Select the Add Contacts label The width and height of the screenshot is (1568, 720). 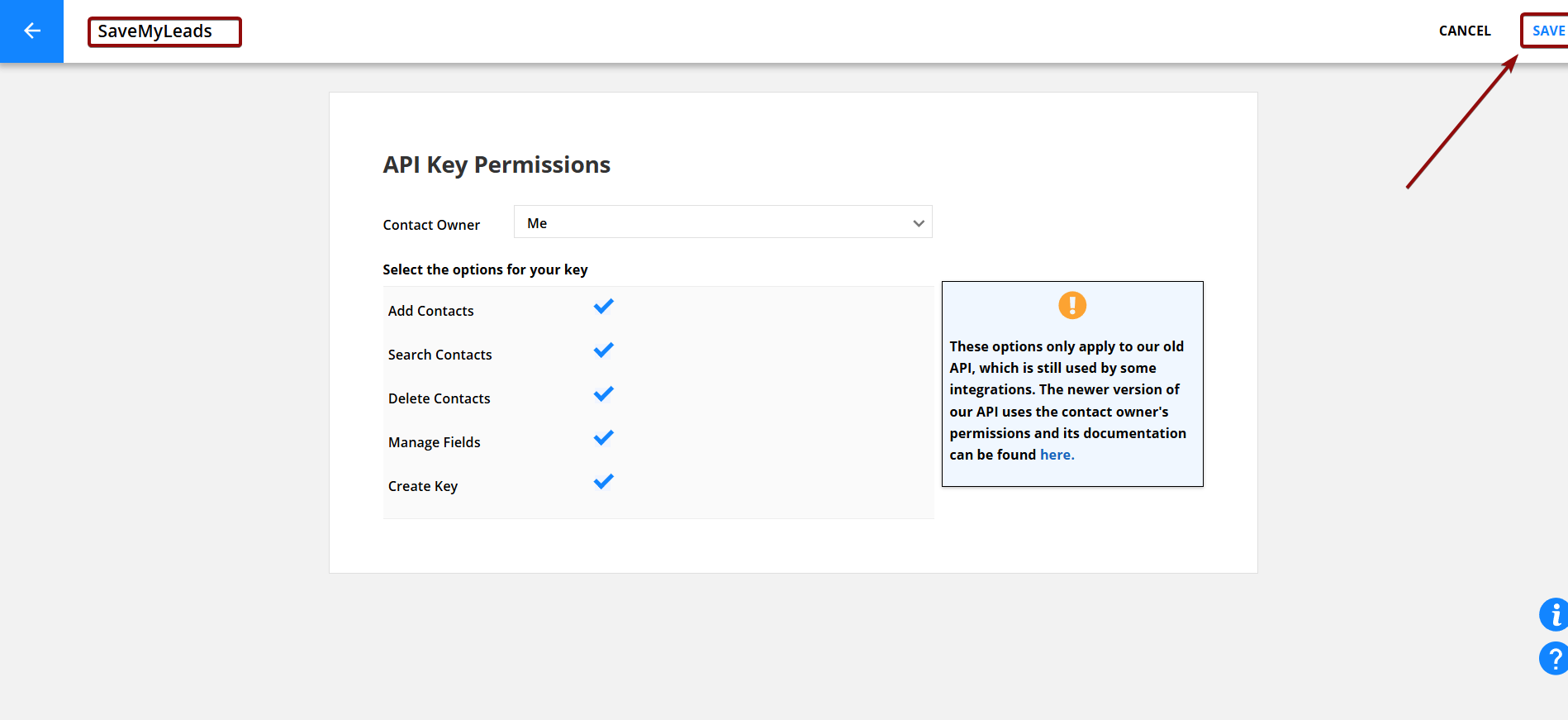pyautogui.click(x=430, y=311)
